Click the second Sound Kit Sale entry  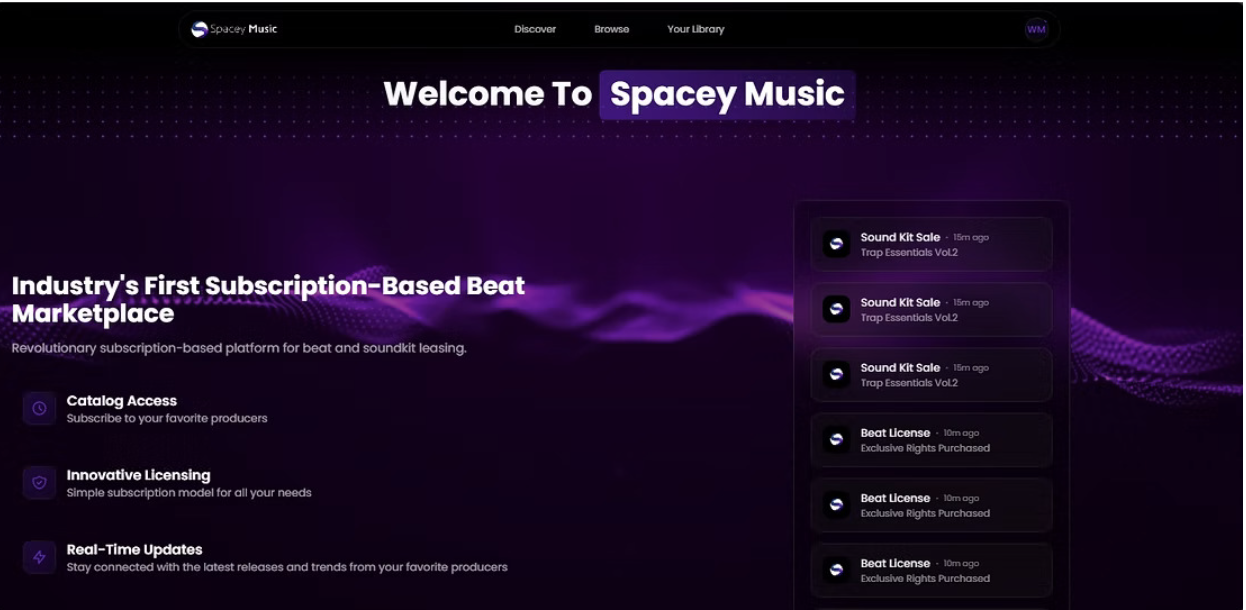[930, 309]
